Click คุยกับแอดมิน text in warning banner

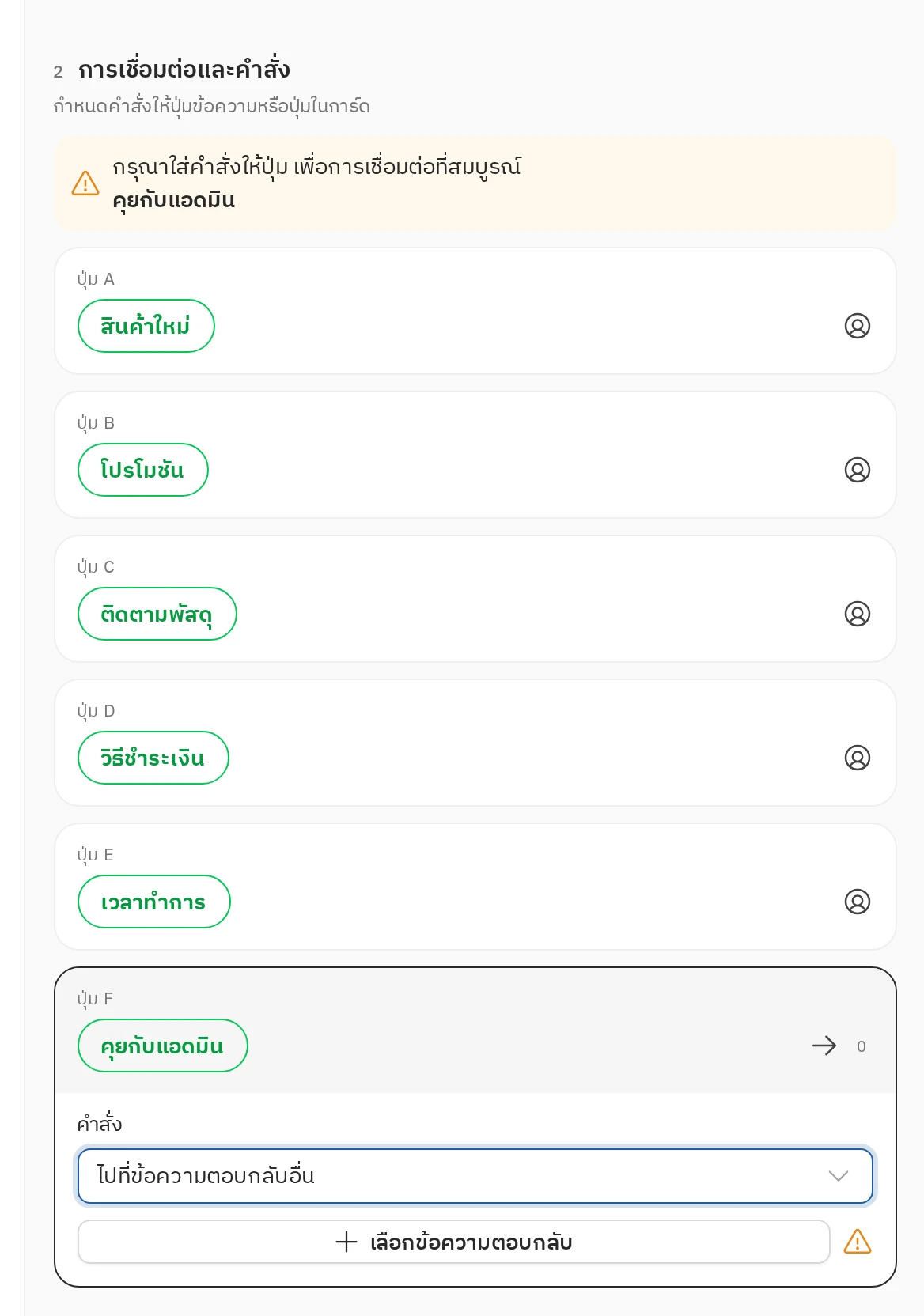[174, 200]
